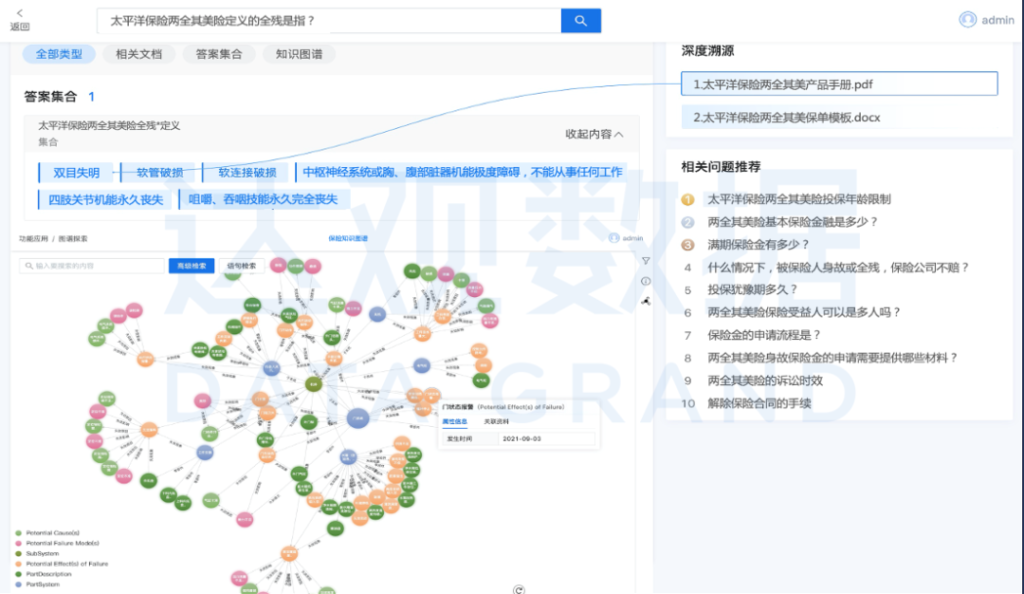Click the admin avatar at top right
The image size is (1024, 594).
[x=968, y=18]
